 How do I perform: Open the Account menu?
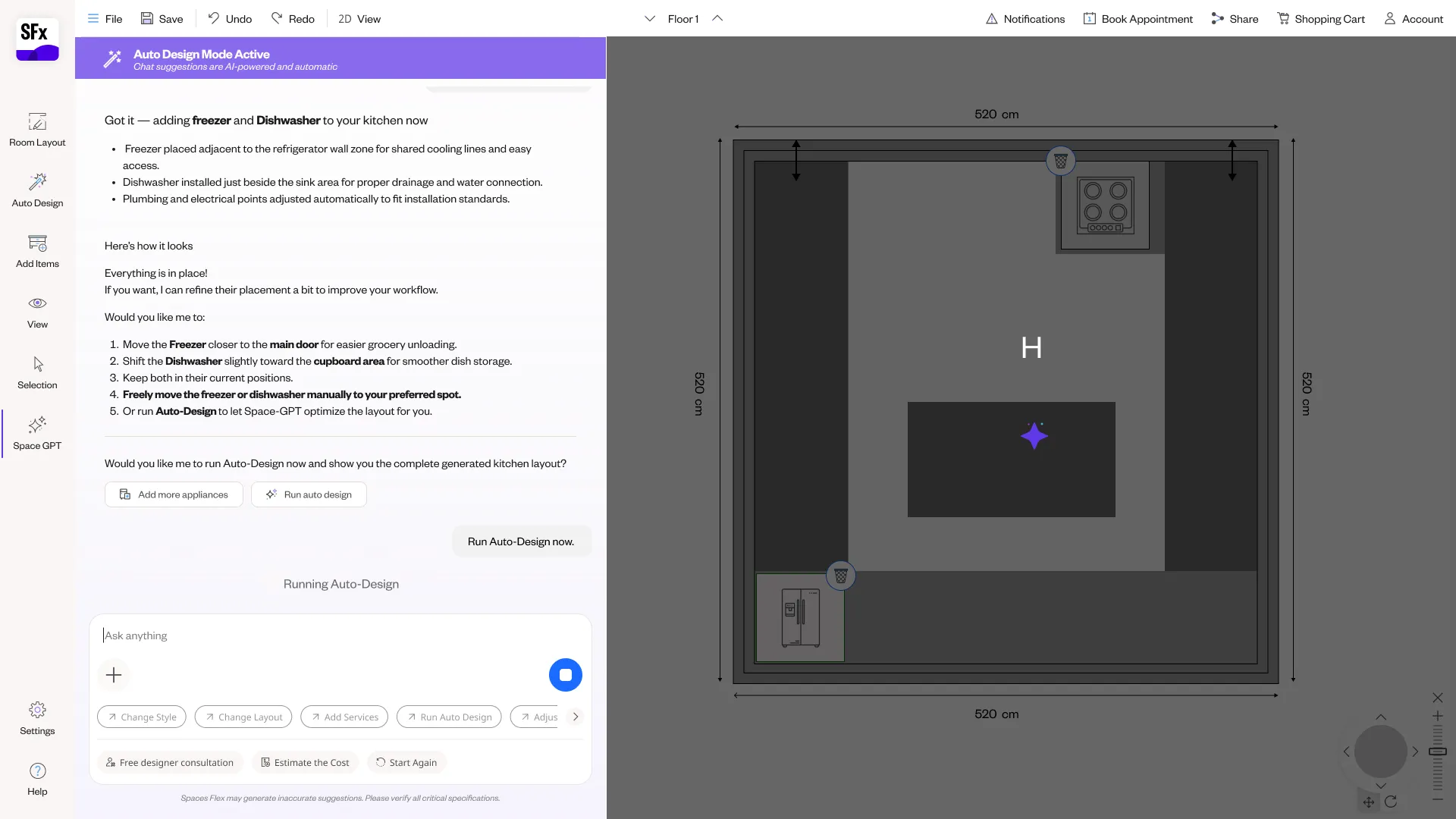click(x=1414, y=19)
